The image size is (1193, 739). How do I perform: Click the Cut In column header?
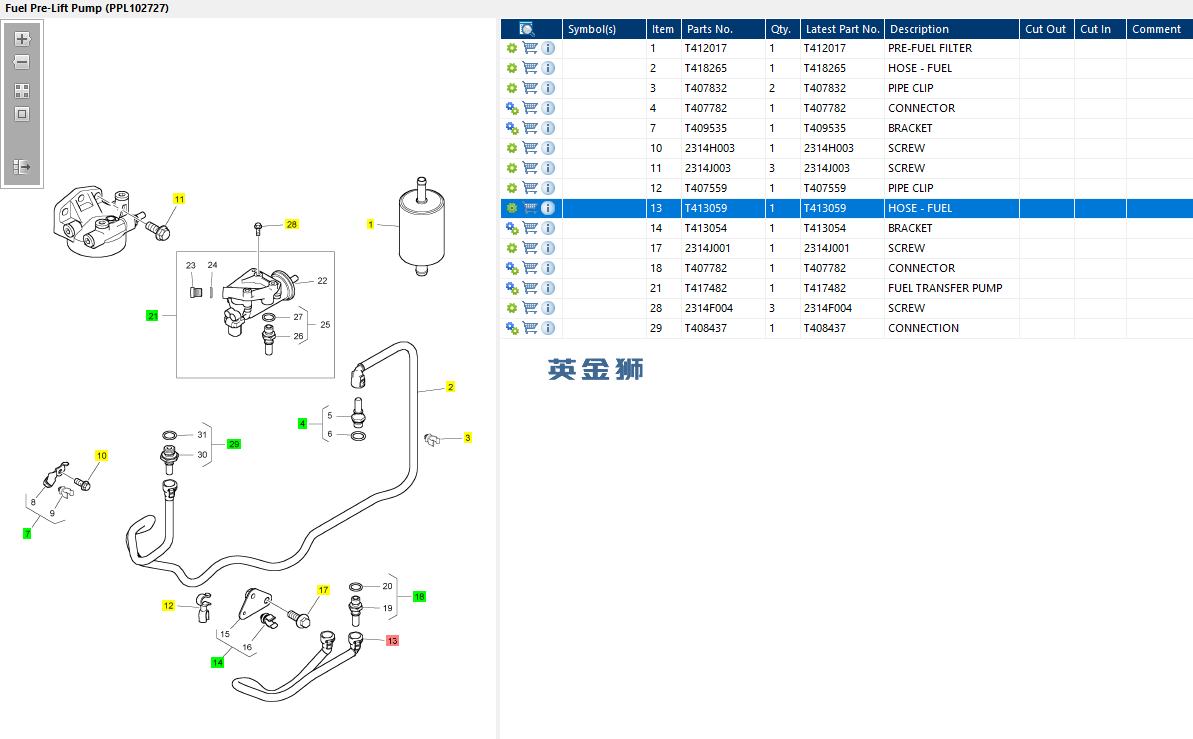(1099, 29)
